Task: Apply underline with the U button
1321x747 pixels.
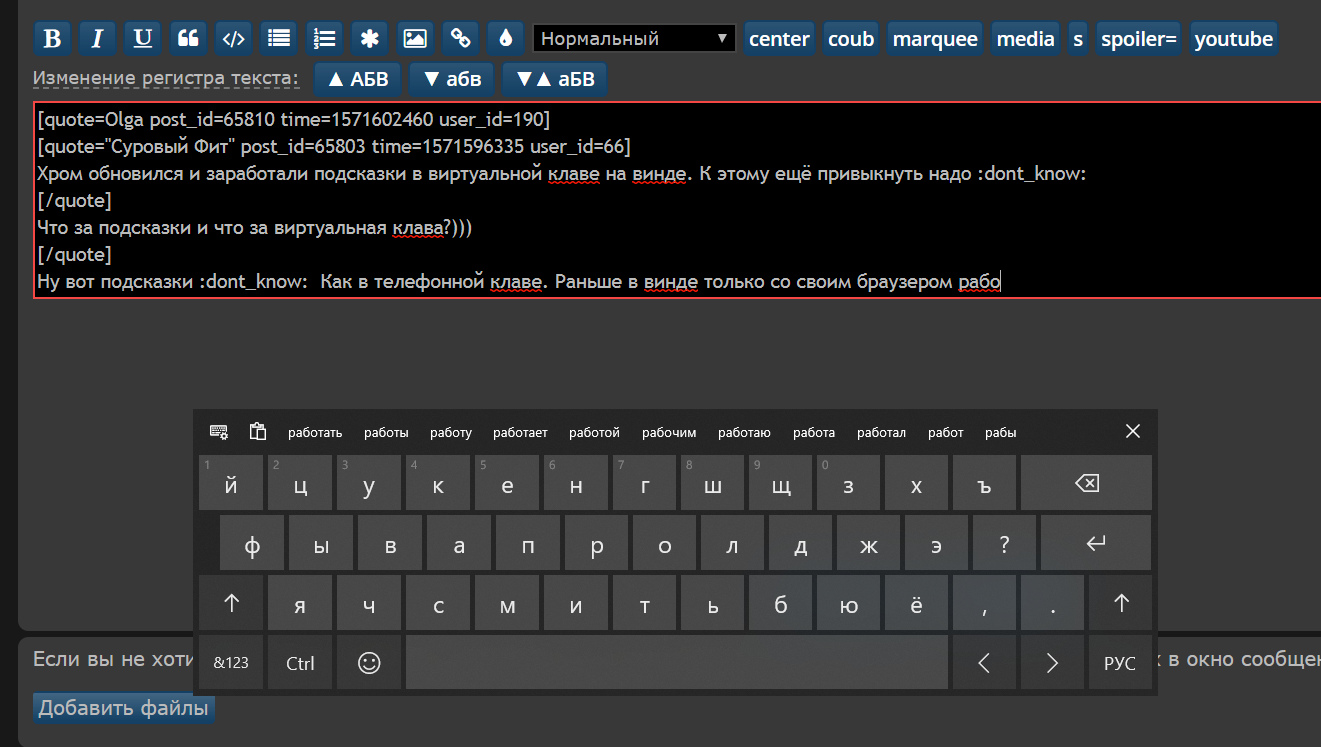Action: coord(143,39)
